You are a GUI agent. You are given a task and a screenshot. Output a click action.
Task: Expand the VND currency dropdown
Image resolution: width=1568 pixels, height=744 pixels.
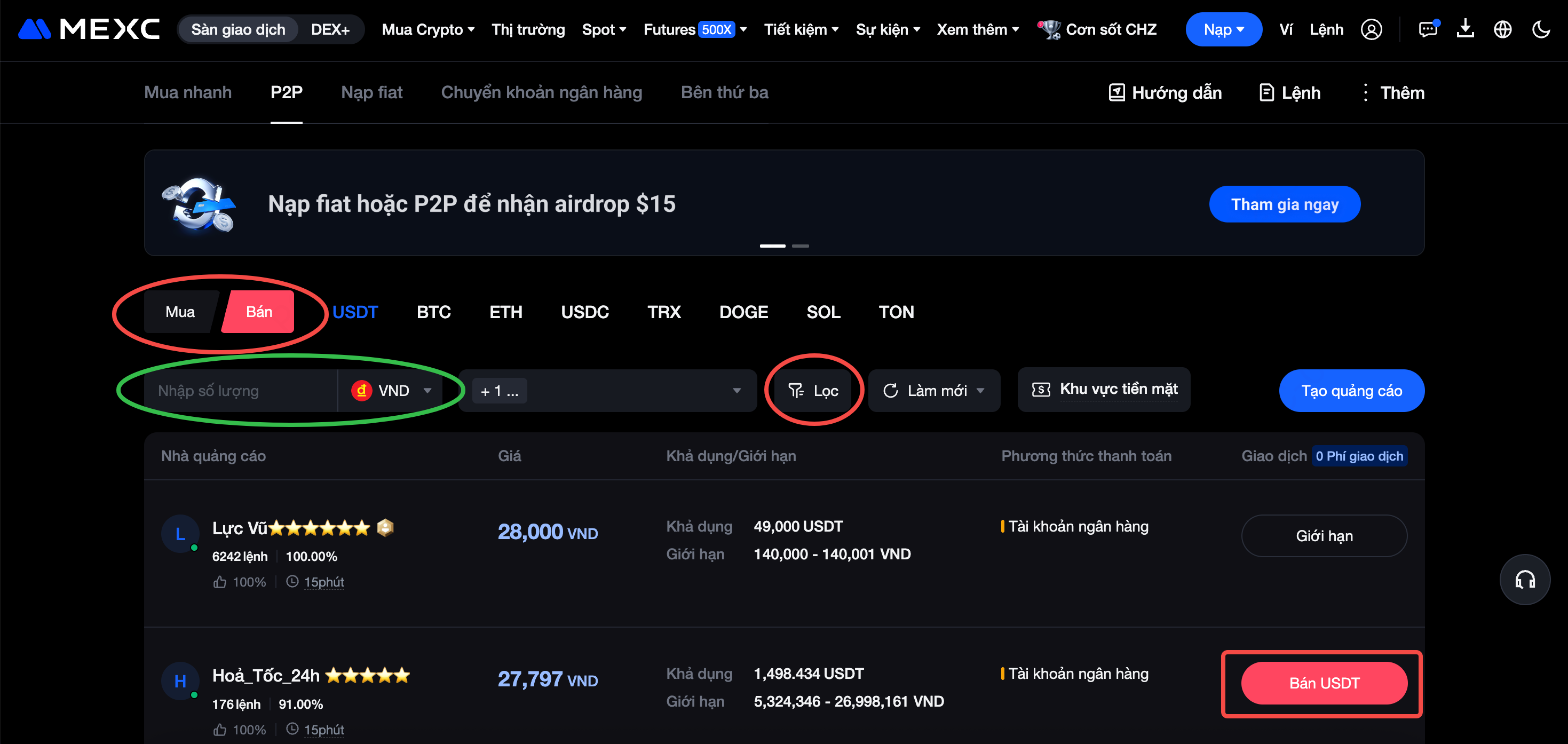pyautogui.click(x=392, y=390)
